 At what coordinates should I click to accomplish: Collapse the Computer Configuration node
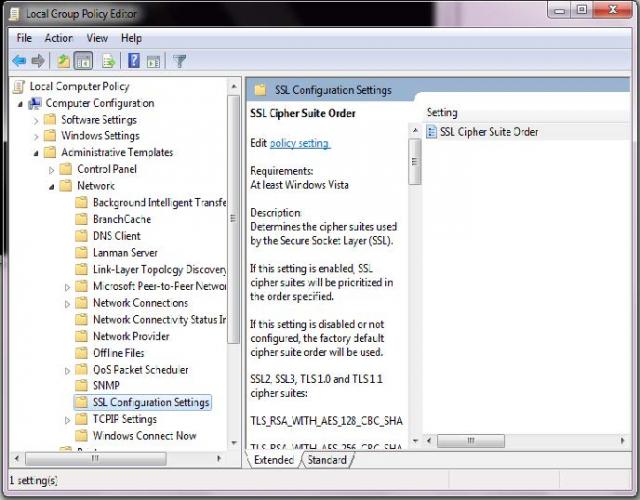(x=21, y=103)
